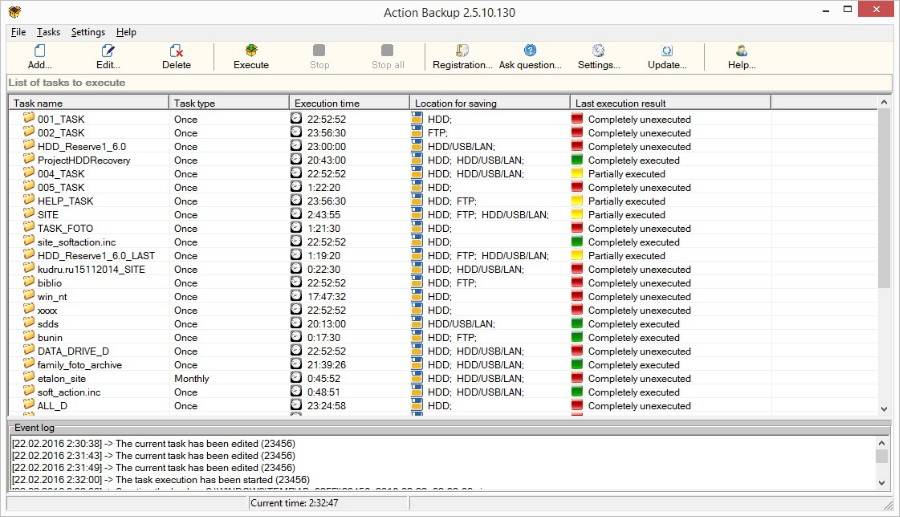This screenshot has height=517, width=900.
Task: Click the Delete task toolbar icon
Action: pyautogui.click(x=176, y=51)
